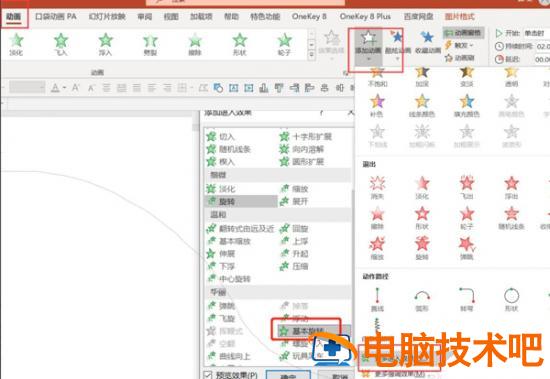Select 翻转式由远及近 in the effect list
This screenshot has height=379, width=550.
click(x=241, y=229)
